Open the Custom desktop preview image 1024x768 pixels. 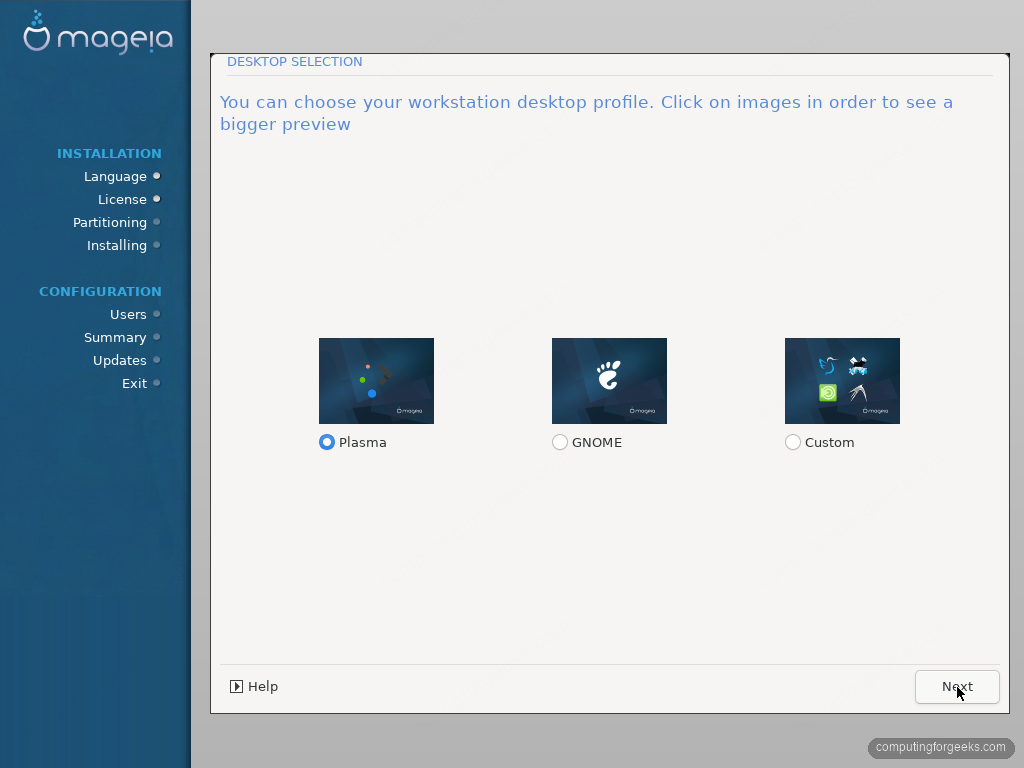coord(842,381)
